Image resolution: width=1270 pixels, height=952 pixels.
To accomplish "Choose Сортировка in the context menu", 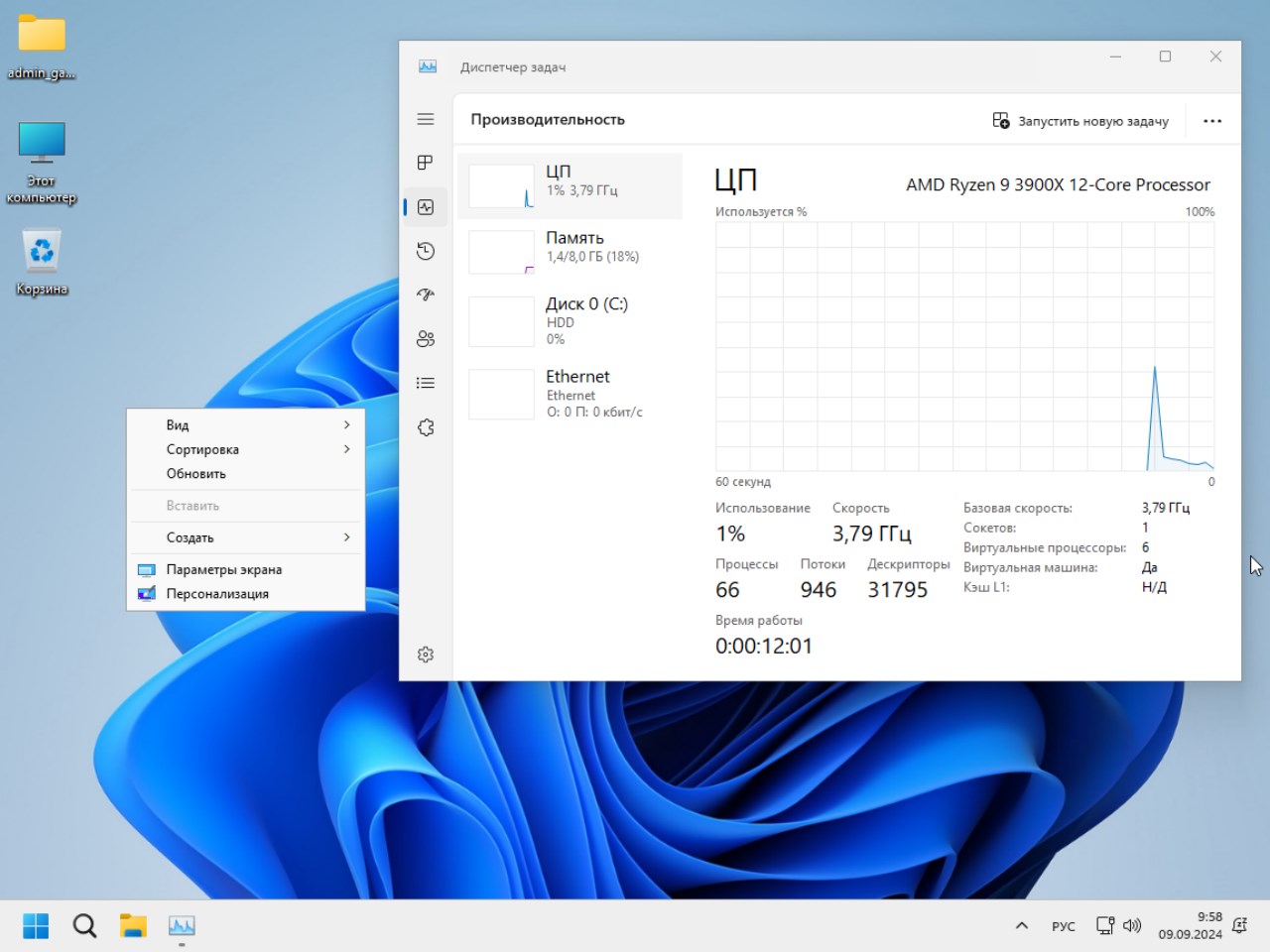I will [x=246, y=449].
